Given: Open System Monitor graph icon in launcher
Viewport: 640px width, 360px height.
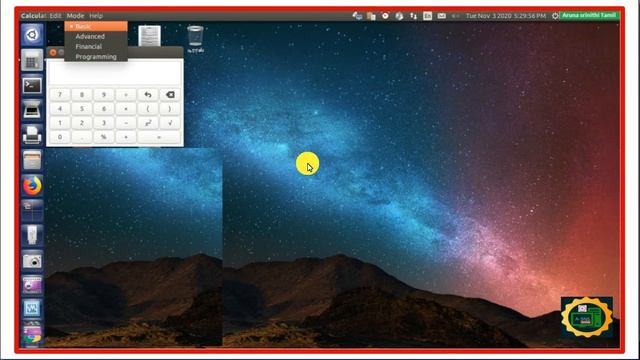Looking at the screenshot, I should (x=32, y=309).
